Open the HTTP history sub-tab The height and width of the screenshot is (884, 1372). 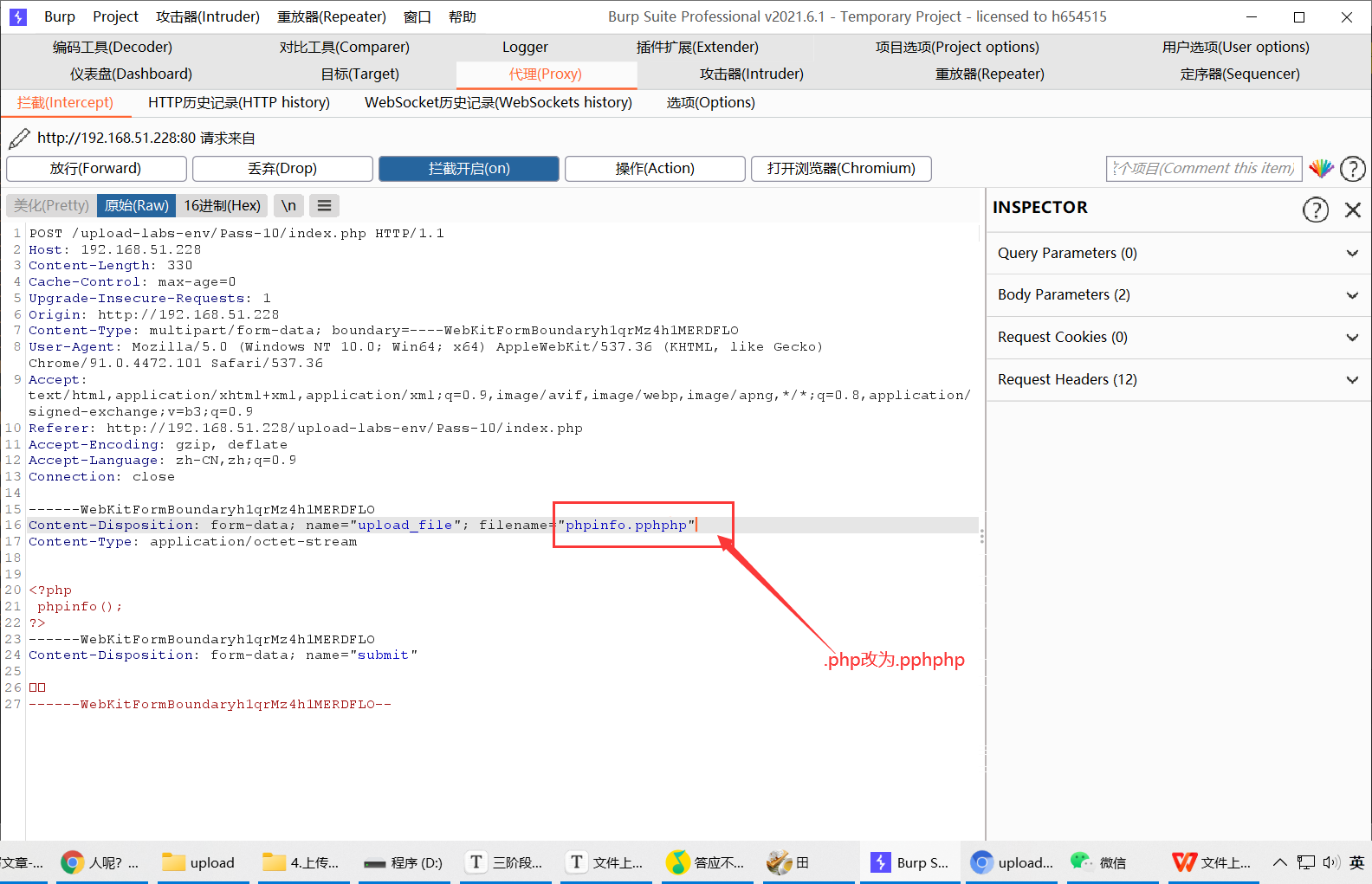239,102
